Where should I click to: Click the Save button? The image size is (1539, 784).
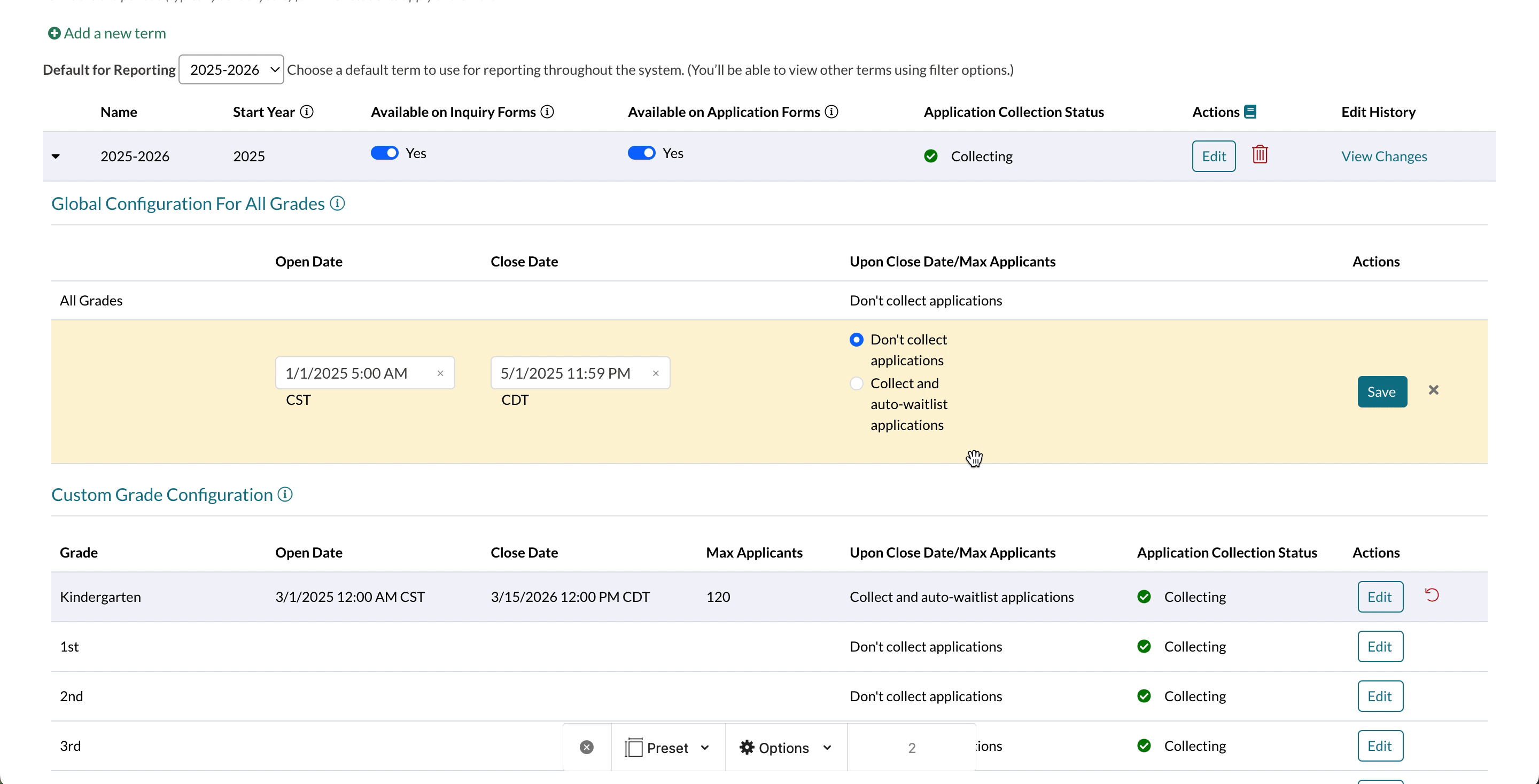pyautogui.click(x=1381, y=391)
